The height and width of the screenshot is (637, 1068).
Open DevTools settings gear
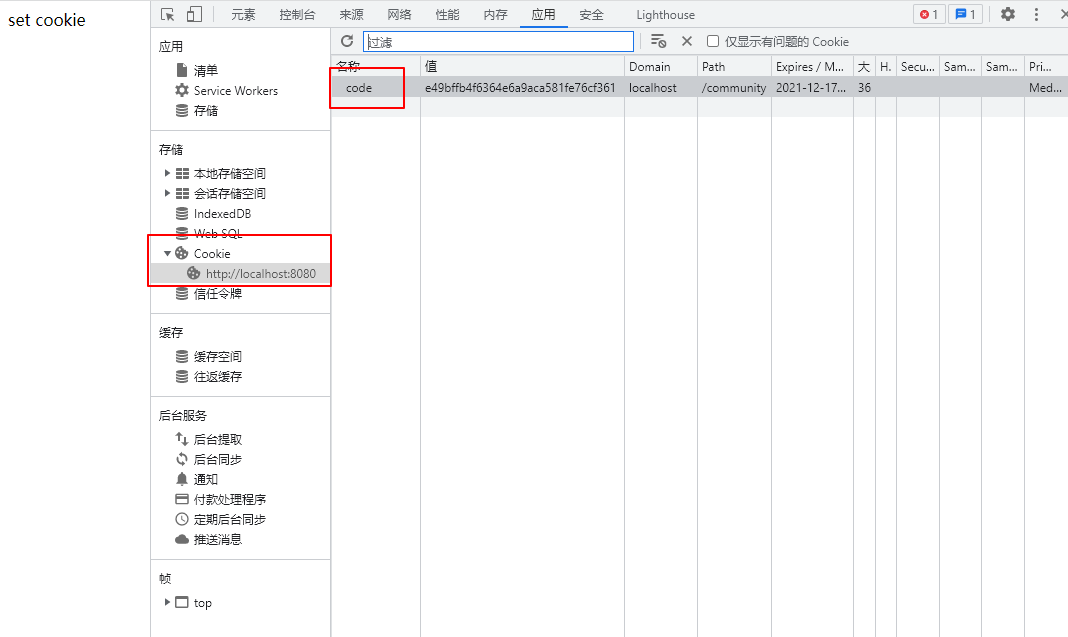(x=1007, y=14)
